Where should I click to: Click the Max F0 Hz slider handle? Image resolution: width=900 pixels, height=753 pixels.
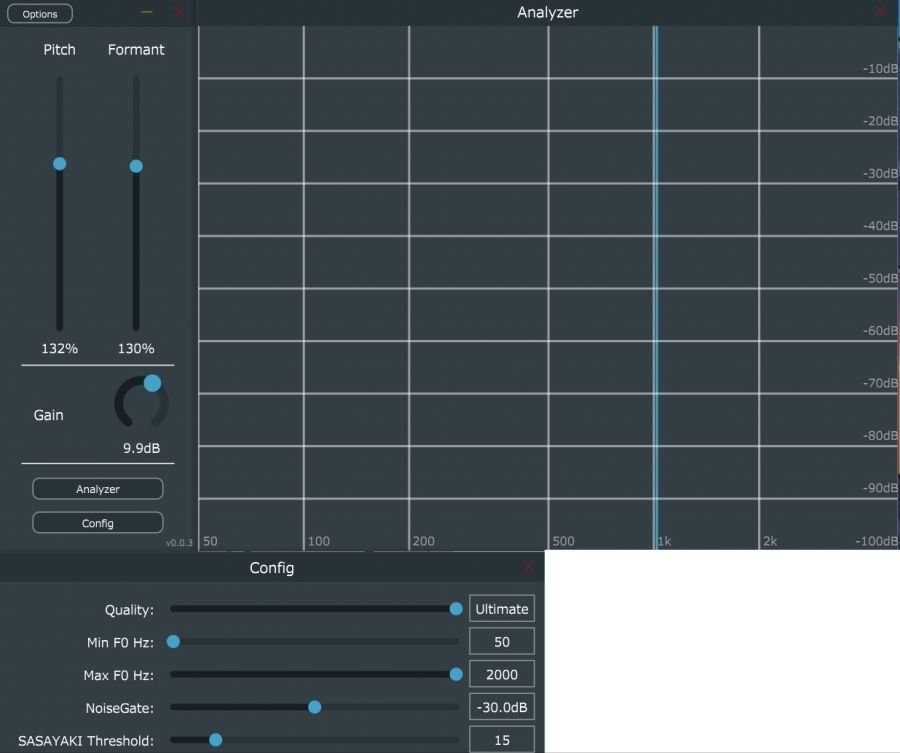click(x=456, y=674)
